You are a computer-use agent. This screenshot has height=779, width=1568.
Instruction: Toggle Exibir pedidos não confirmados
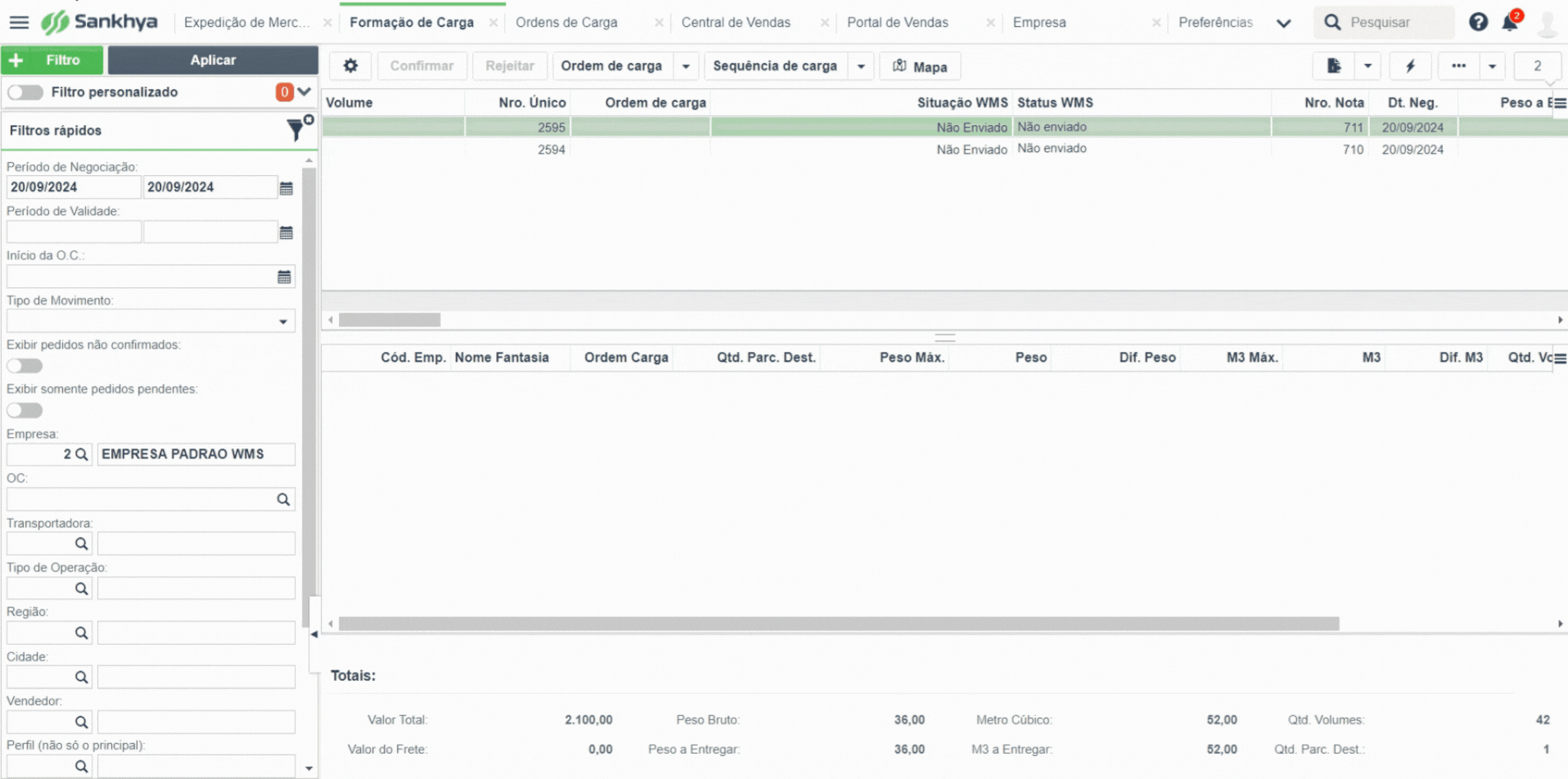point(25,366)
